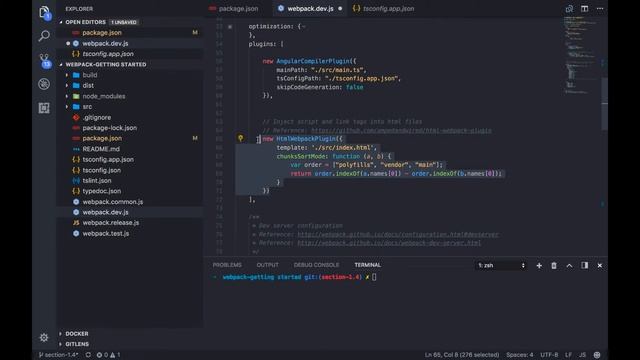The height and width of the screenshot is (360, 640).
Task: Open the editor More Actions ellipsis
Action: [x=600, y=9]
